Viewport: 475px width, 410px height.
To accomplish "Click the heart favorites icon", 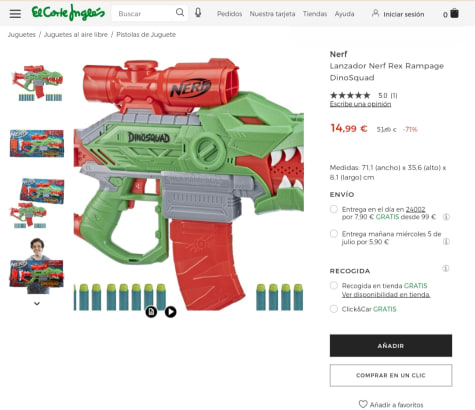I will 363,404.
